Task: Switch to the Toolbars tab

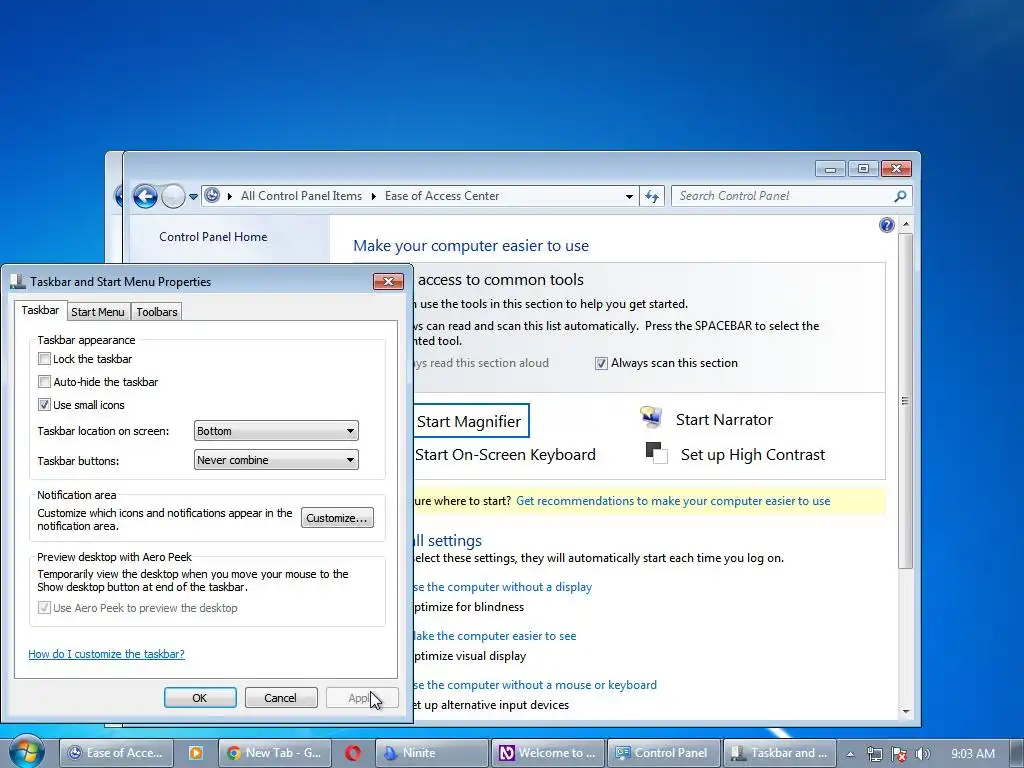Action: tap(157, 312)
